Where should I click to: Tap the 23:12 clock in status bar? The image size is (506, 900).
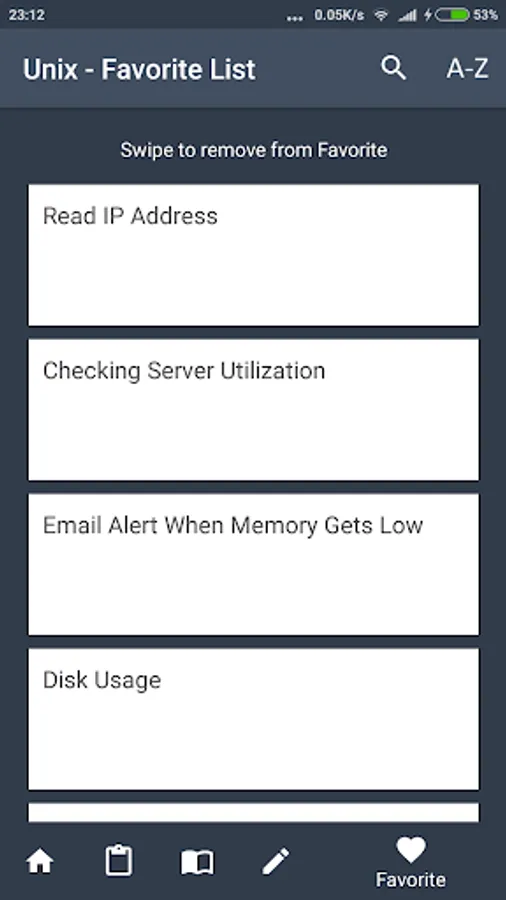coord(26,15)
